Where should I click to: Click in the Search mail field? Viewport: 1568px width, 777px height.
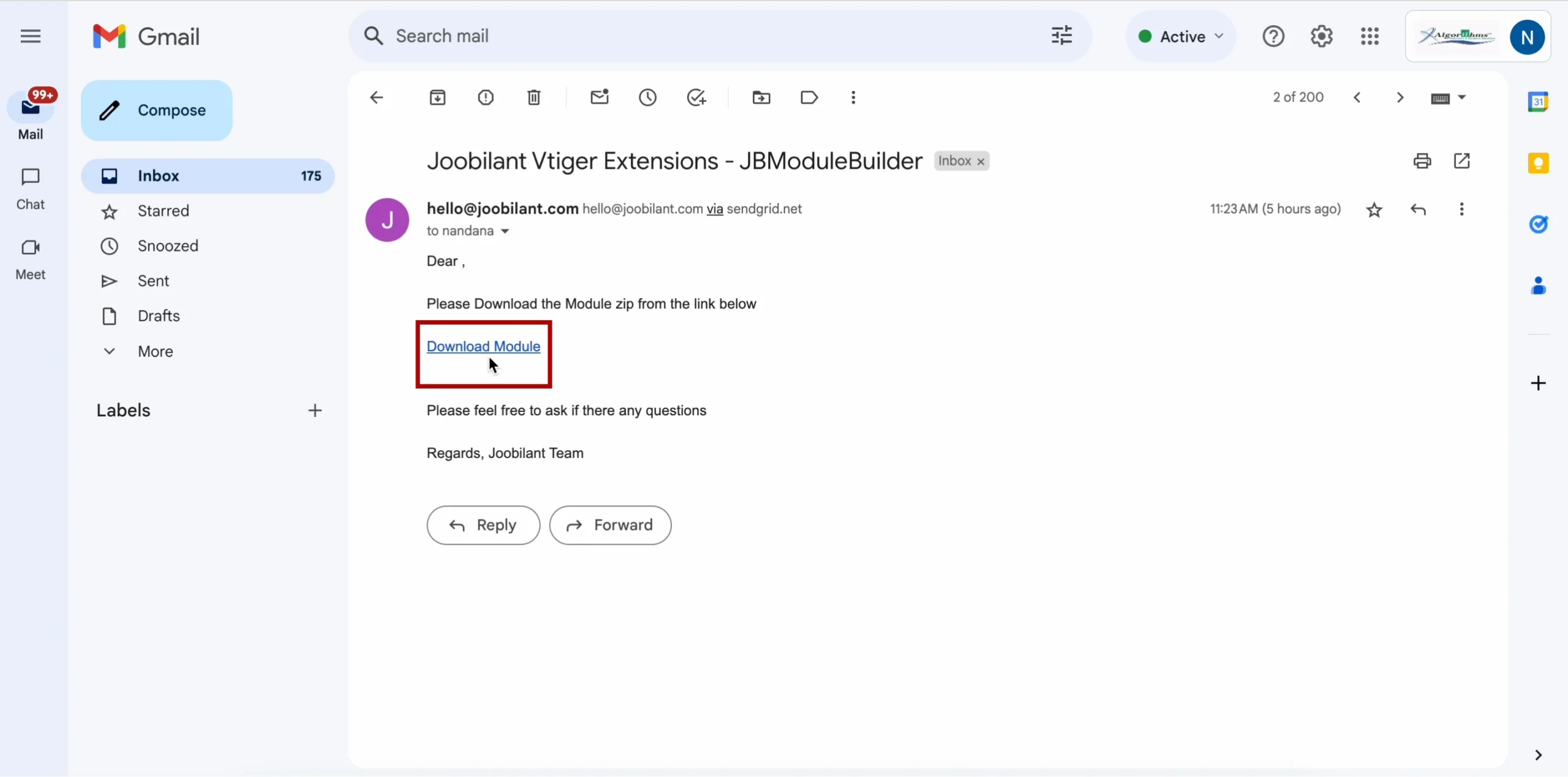tap(704, 36)
